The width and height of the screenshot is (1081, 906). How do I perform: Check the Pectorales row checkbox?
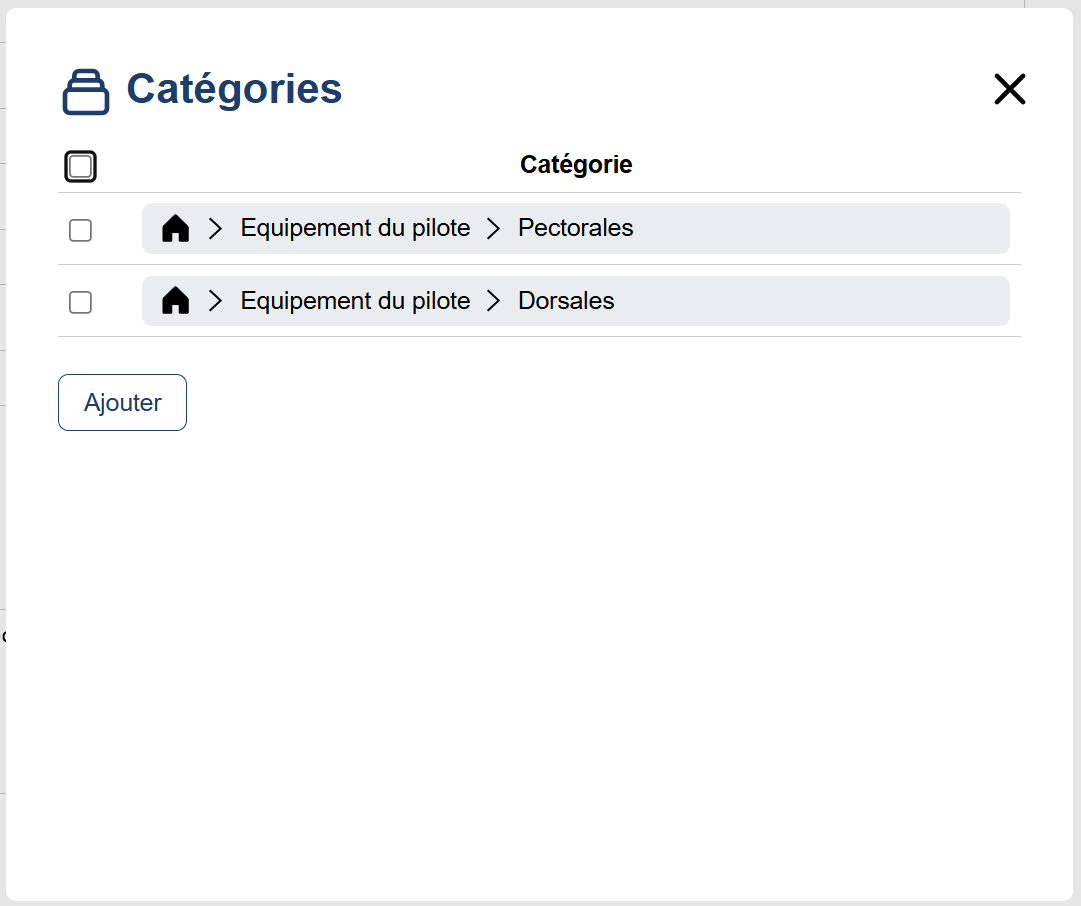click(81, 230)
